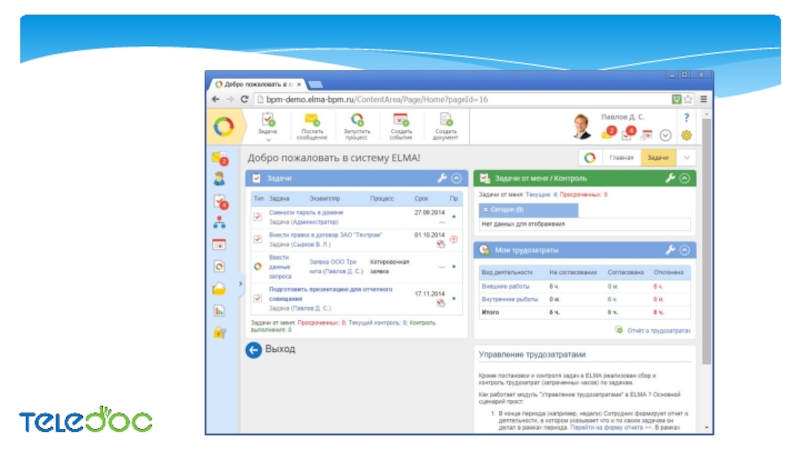This screenshot has width=800, height=450.
Task: Click the unread messages envelope under Павлов Д. С.
Action: 608,133
